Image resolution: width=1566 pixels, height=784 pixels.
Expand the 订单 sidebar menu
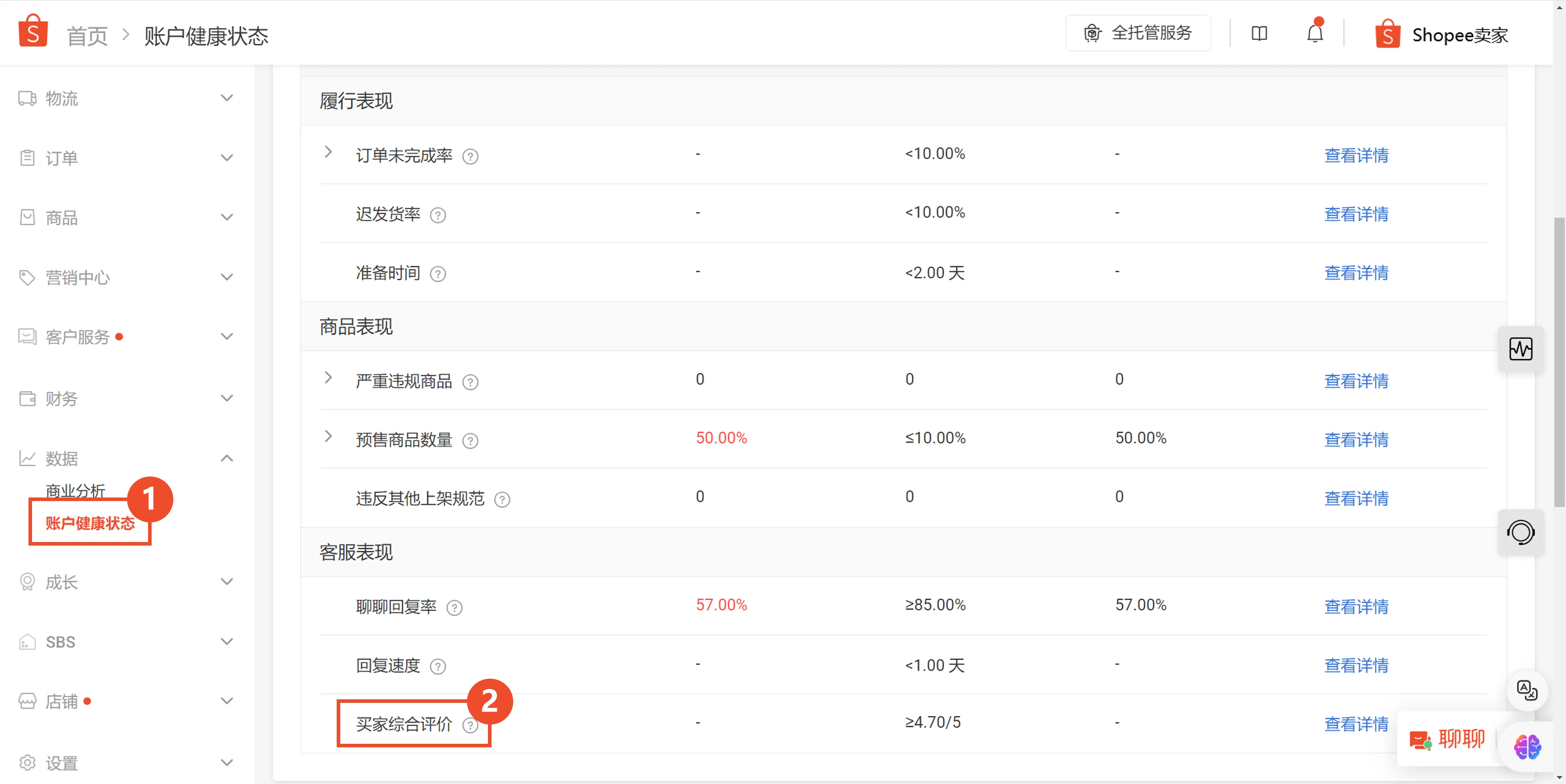227,157
